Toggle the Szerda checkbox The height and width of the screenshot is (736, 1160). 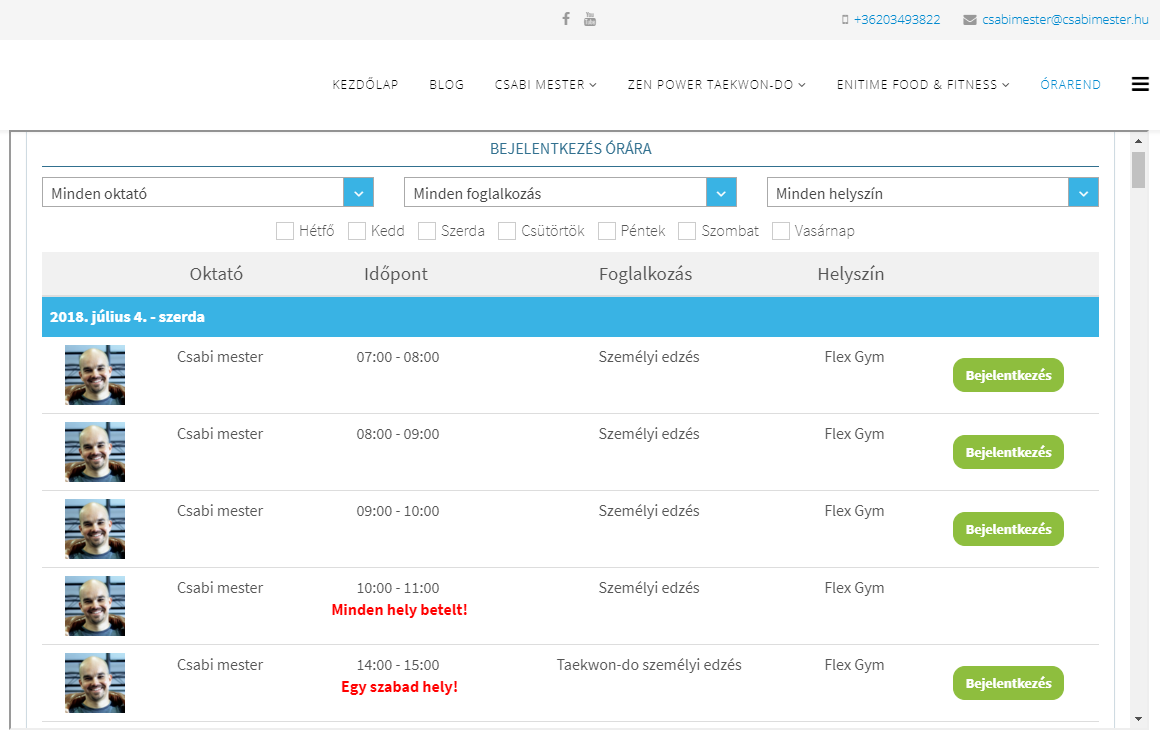[427, 231]
